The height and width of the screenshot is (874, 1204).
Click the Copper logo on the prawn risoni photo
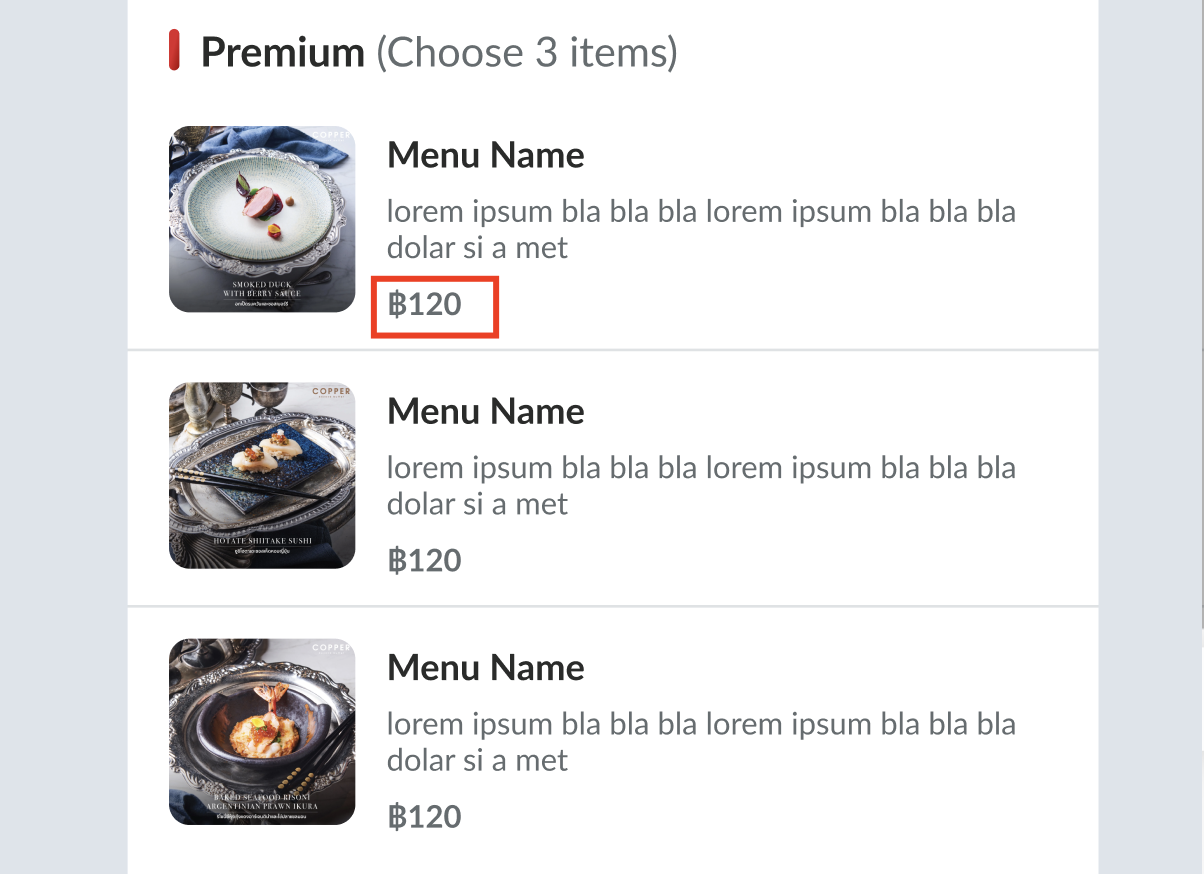330,647
